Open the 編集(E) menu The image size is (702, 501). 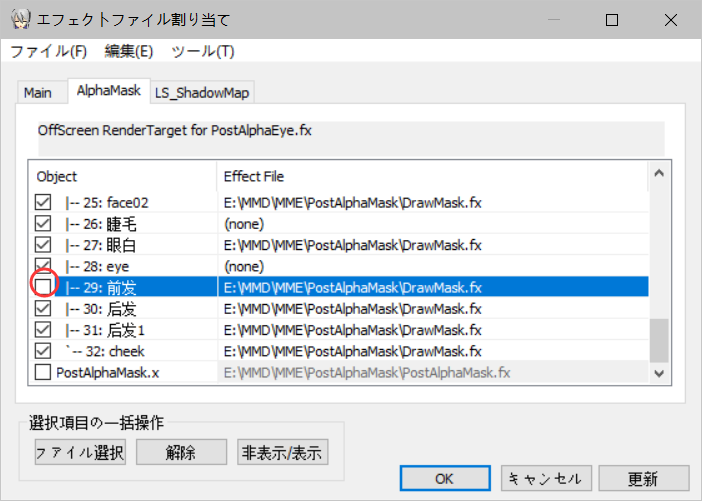pyautogui.click(x=129, y=51)
